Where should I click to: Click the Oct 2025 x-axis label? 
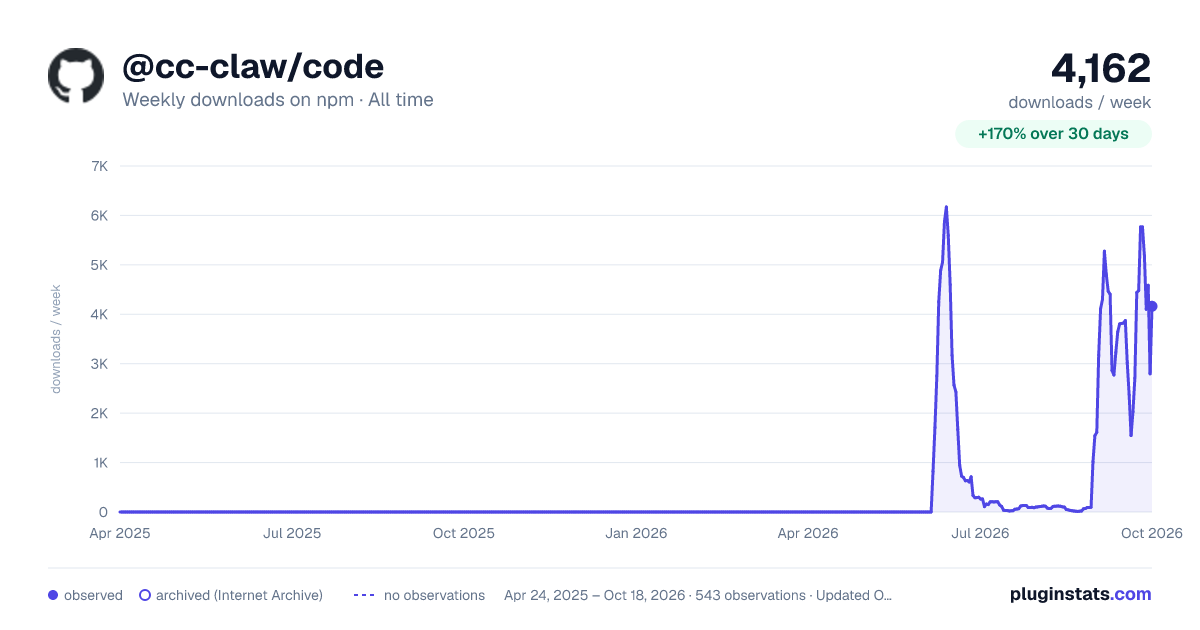[x=464, y=534]
